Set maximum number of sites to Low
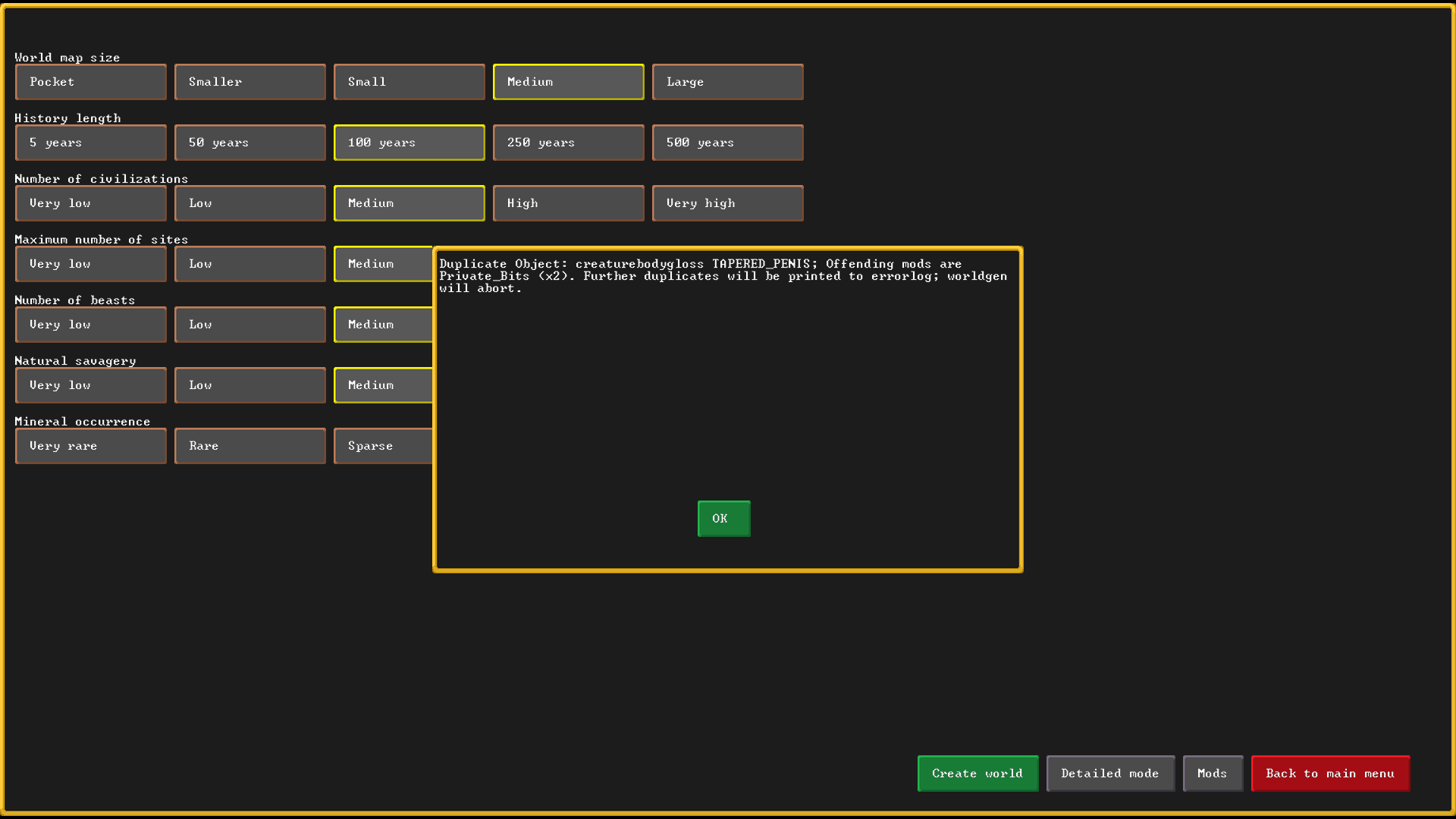The image size is (1456, 819). tap(250, 264)
